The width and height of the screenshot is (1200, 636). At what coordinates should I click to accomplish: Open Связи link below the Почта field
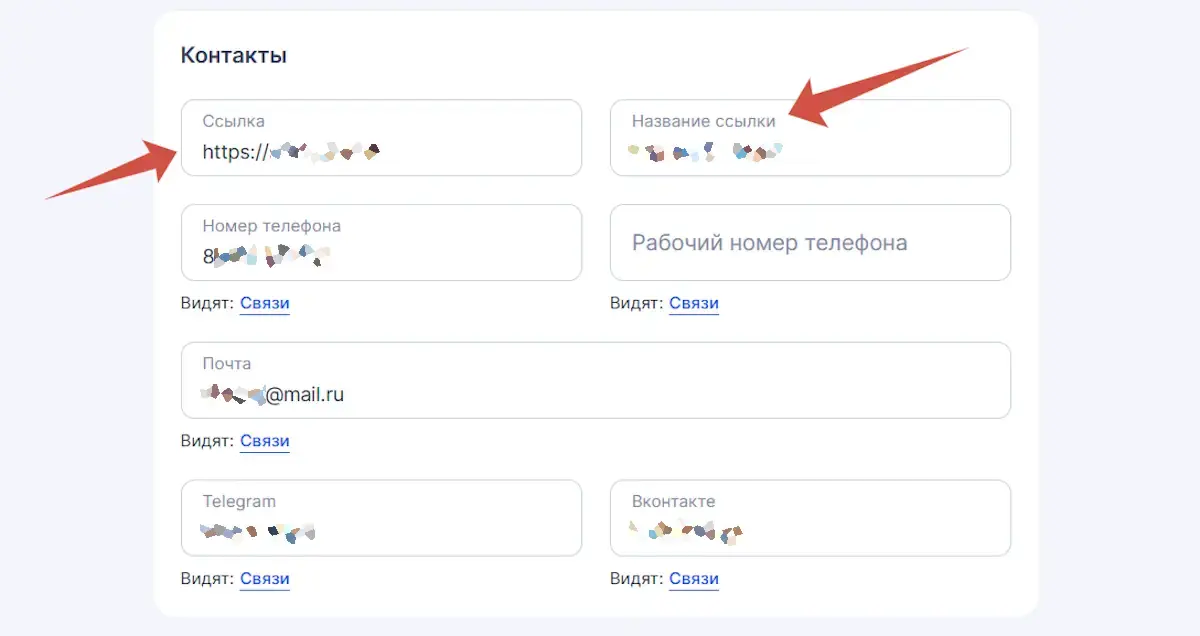pos(264,441)
